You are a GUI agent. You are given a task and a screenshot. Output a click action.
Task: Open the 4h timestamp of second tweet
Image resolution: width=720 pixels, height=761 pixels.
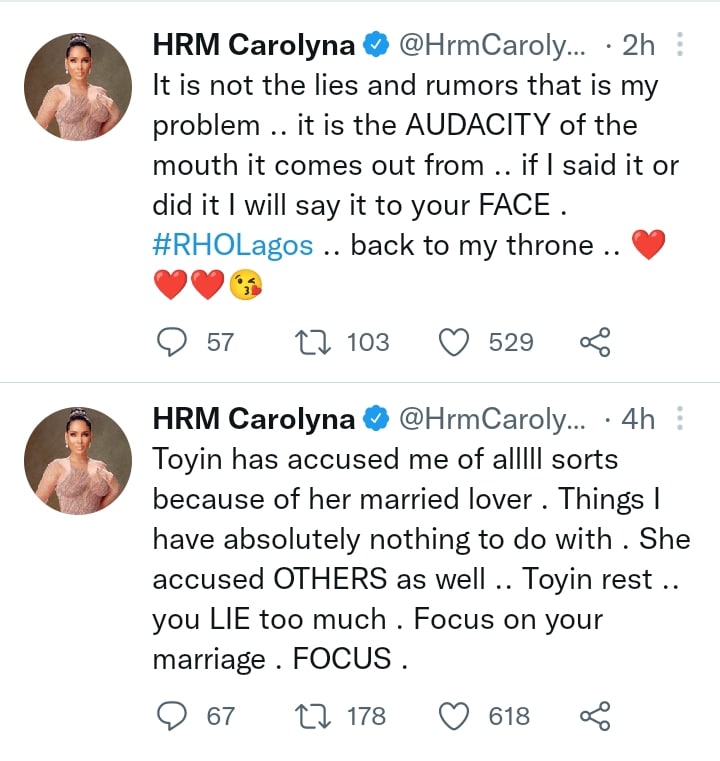639,418
